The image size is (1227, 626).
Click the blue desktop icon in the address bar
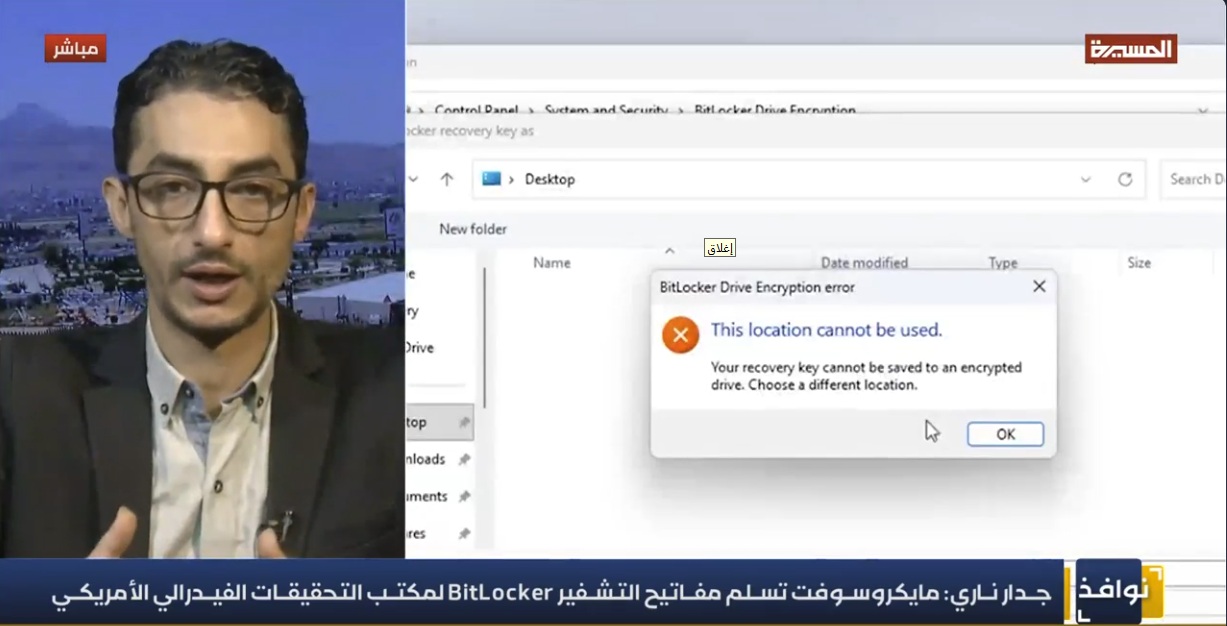(491, 179)
